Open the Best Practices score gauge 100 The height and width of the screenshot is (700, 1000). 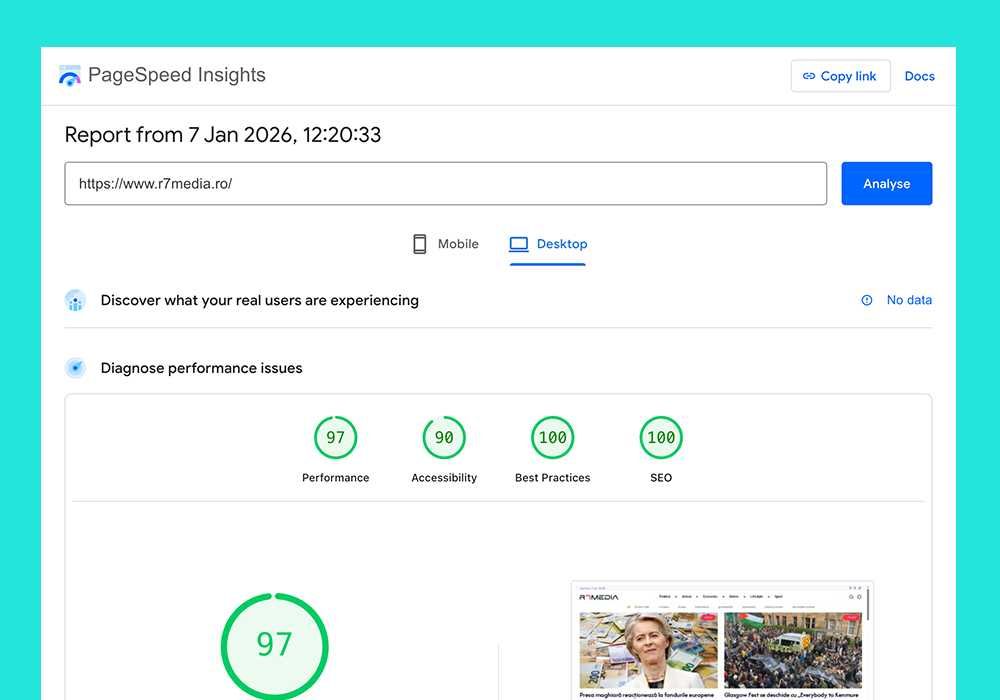pyautogui.click(x=552, y=437)
